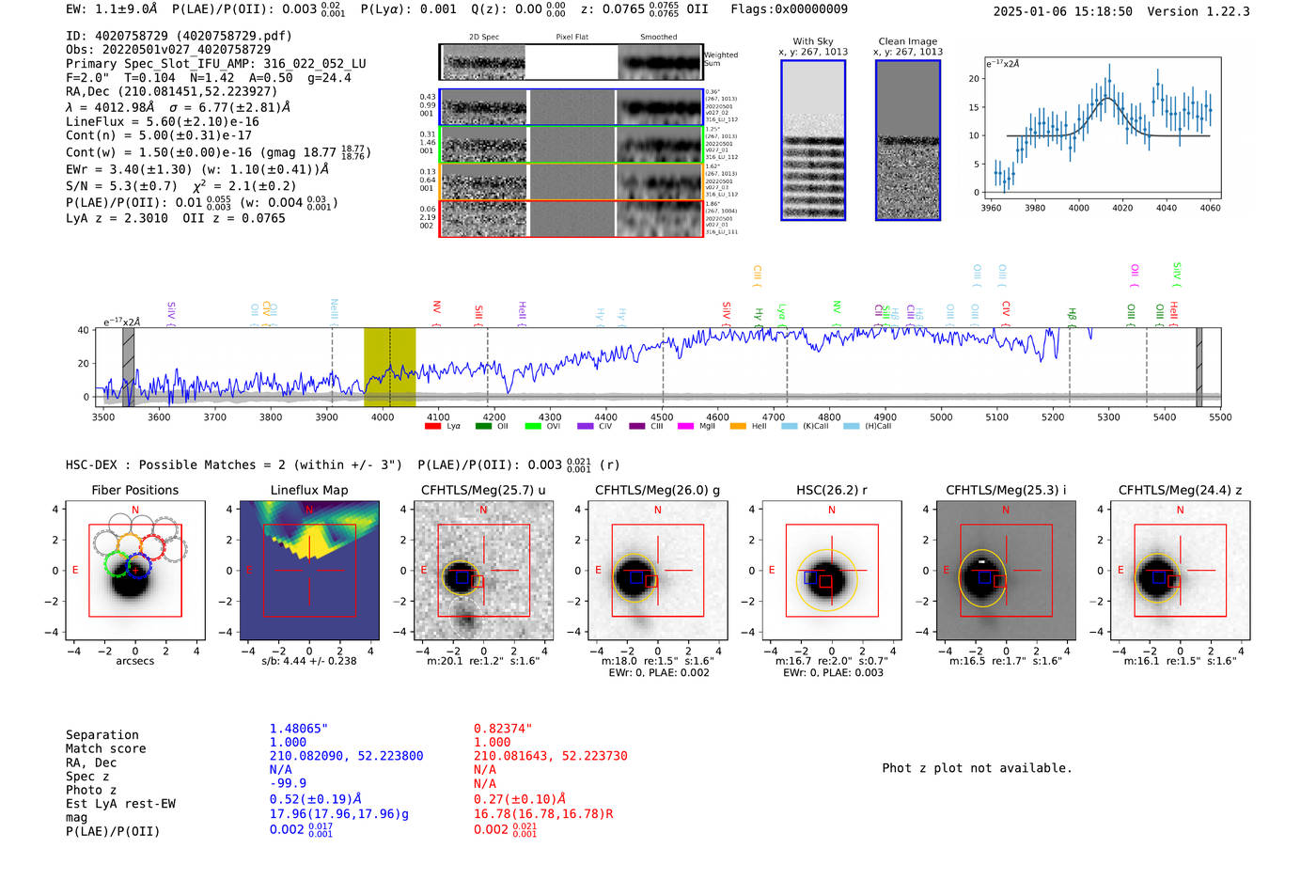Screen dimensions: 1316x896
Task: Open the Fiber Positions thumbnail
Action: (x=135, y=570)
